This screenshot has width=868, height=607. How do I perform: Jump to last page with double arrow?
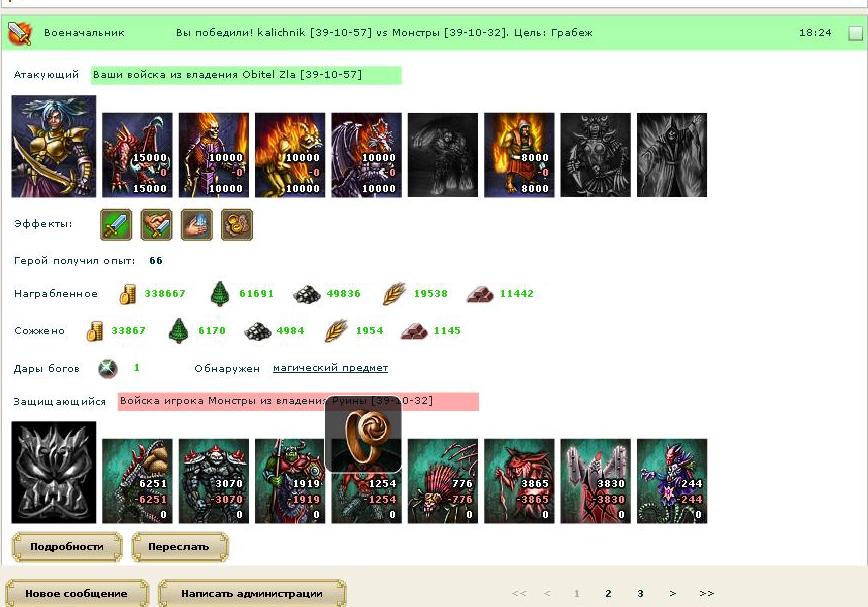(x=706, y=593)
